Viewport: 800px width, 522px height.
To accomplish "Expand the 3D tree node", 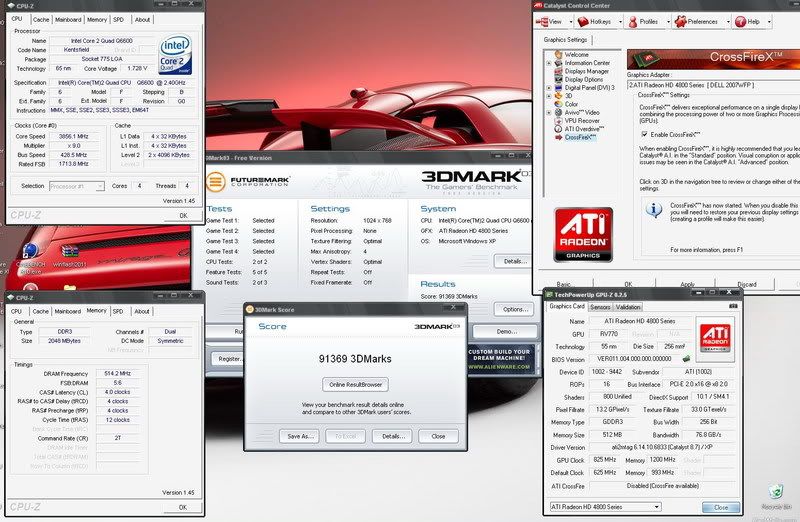I will tap(549, 96).
